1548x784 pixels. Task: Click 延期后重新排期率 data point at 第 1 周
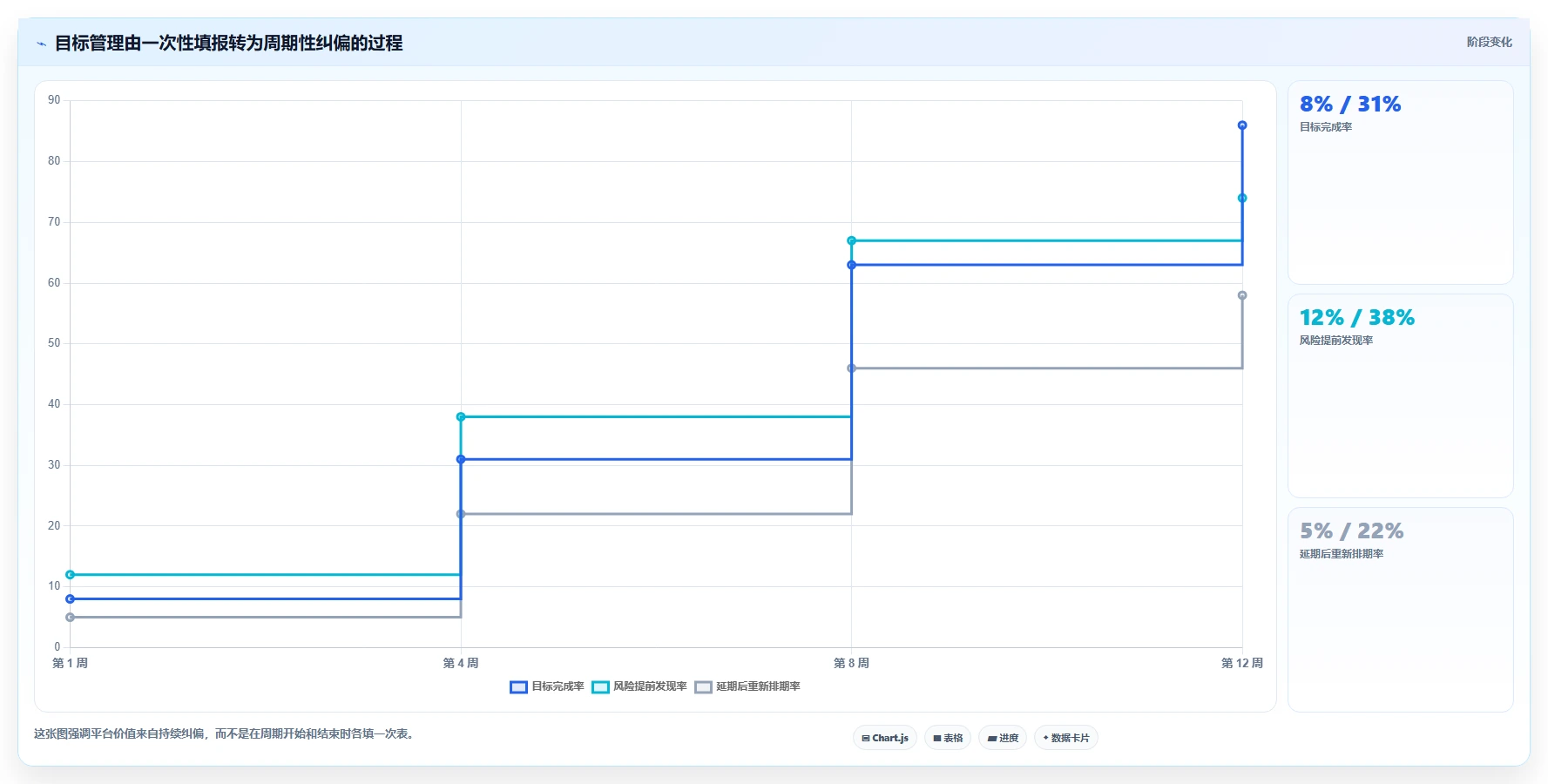point(71,618)
